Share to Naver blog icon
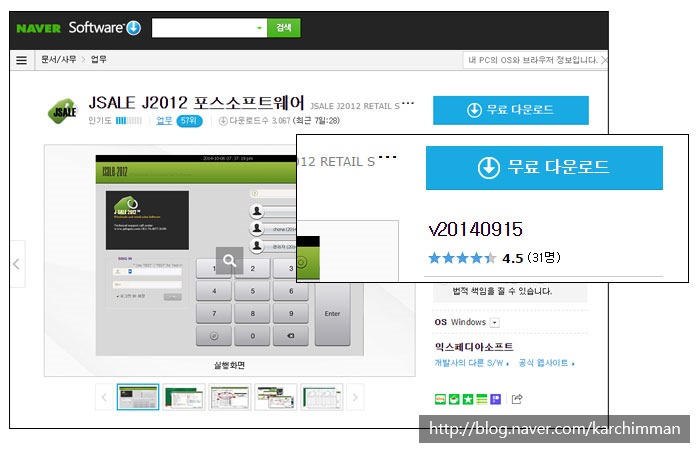 pos(440,399)
